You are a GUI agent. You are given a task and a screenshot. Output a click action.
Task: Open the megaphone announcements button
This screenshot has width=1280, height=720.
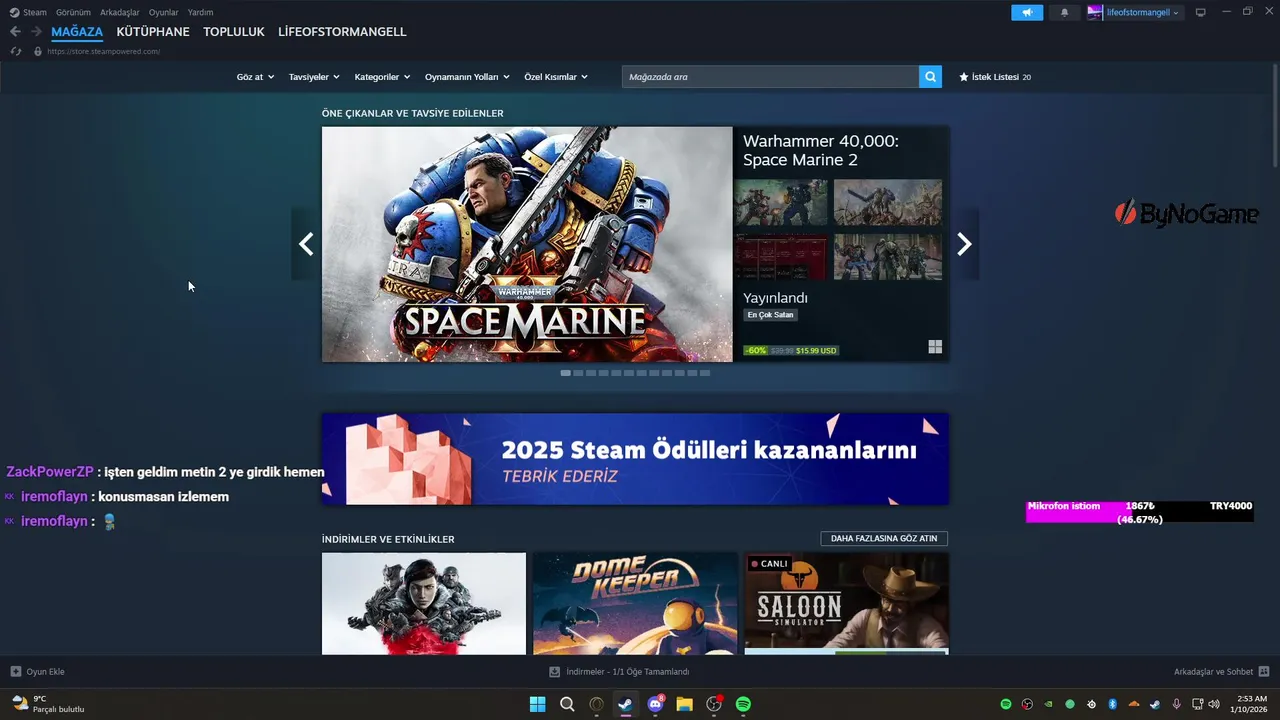[1027, 12]
